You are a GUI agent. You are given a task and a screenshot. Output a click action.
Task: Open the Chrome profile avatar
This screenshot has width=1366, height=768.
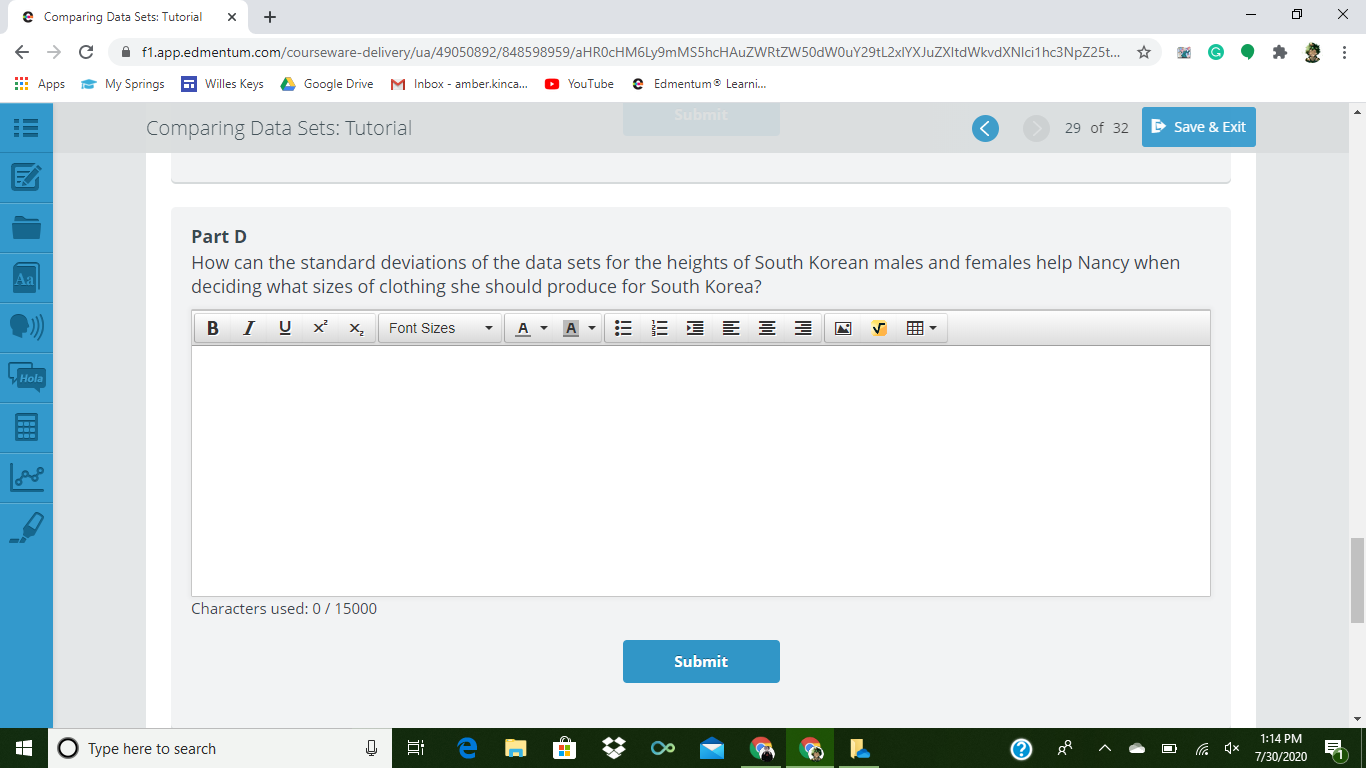pos(1313,52)
